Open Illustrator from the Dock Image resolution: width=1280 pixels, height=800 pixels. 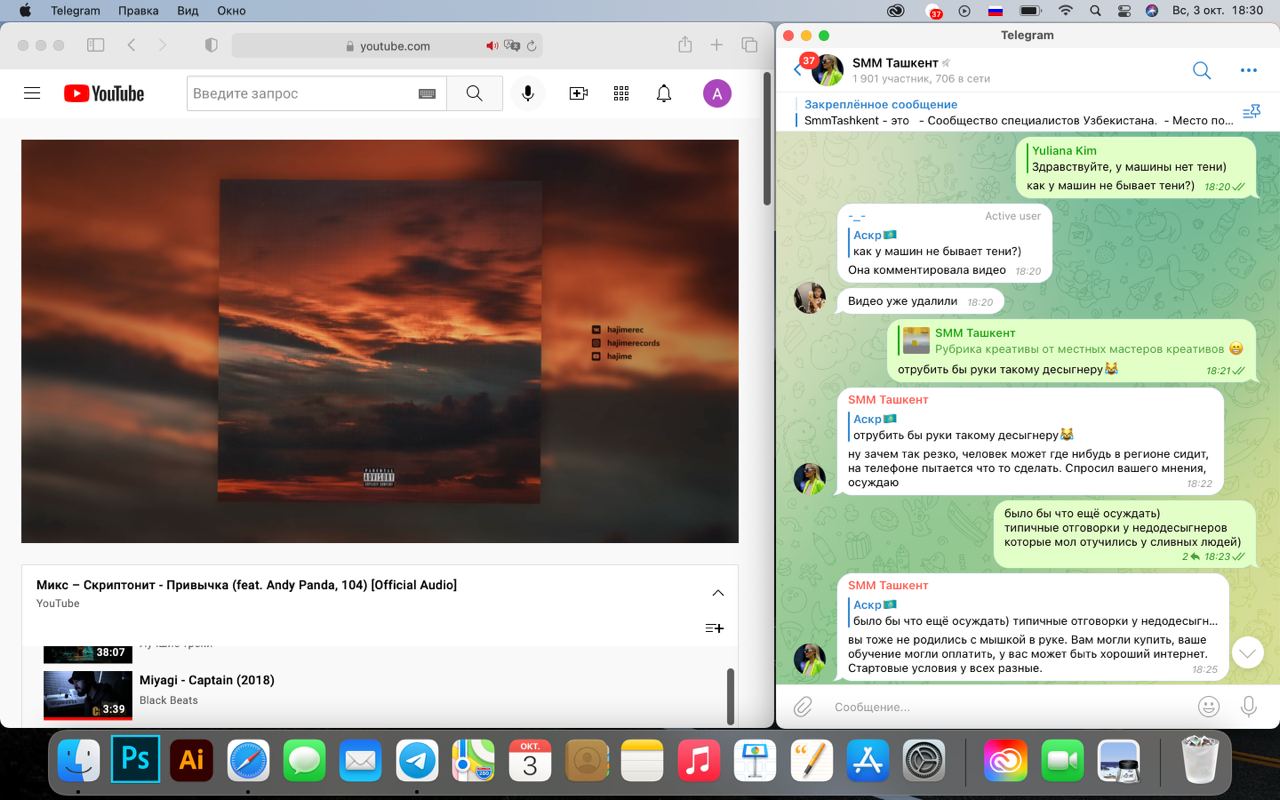(x=191, y=760)
